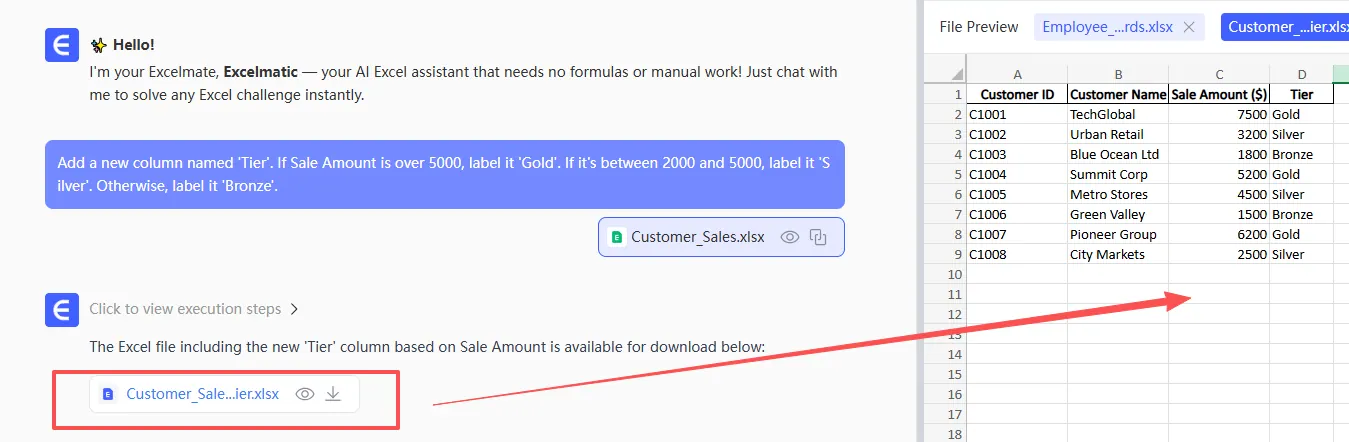Click the cell containing 'Blue Ocean Ltd'
This screenshot has width=1349, height=442.
coord(1116,154)
